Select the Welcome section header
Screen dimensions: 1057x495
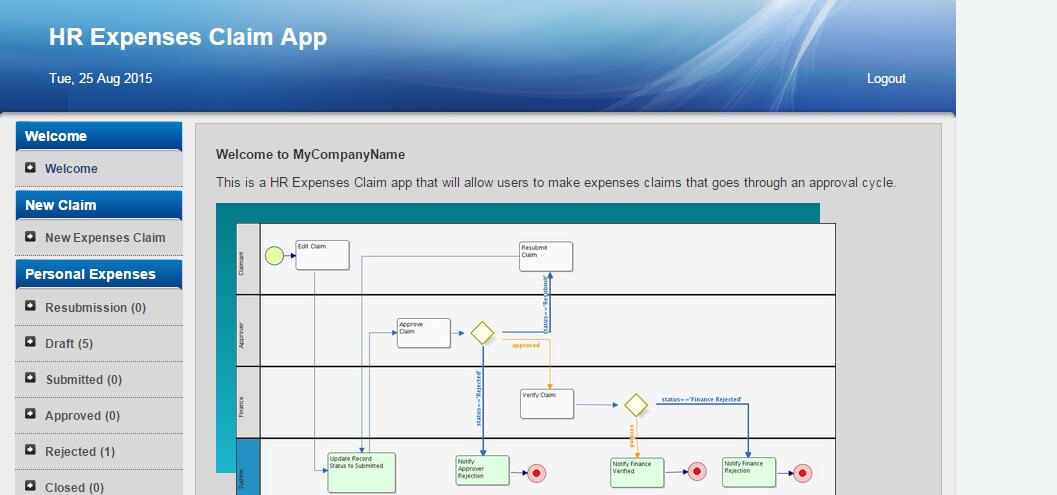click(x=98, y=136)
